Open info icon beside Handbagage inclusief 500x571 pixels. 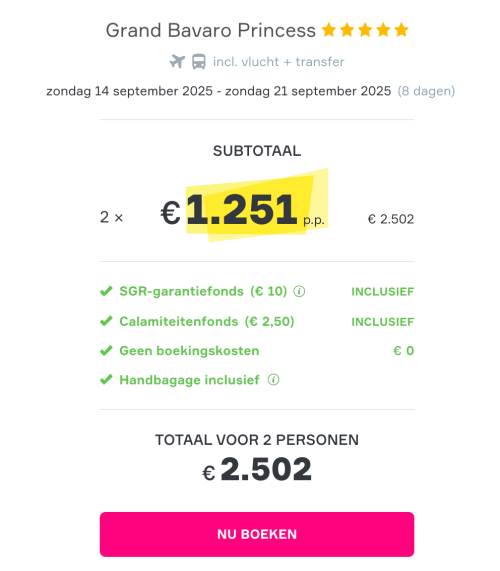[x=273, y=380]
